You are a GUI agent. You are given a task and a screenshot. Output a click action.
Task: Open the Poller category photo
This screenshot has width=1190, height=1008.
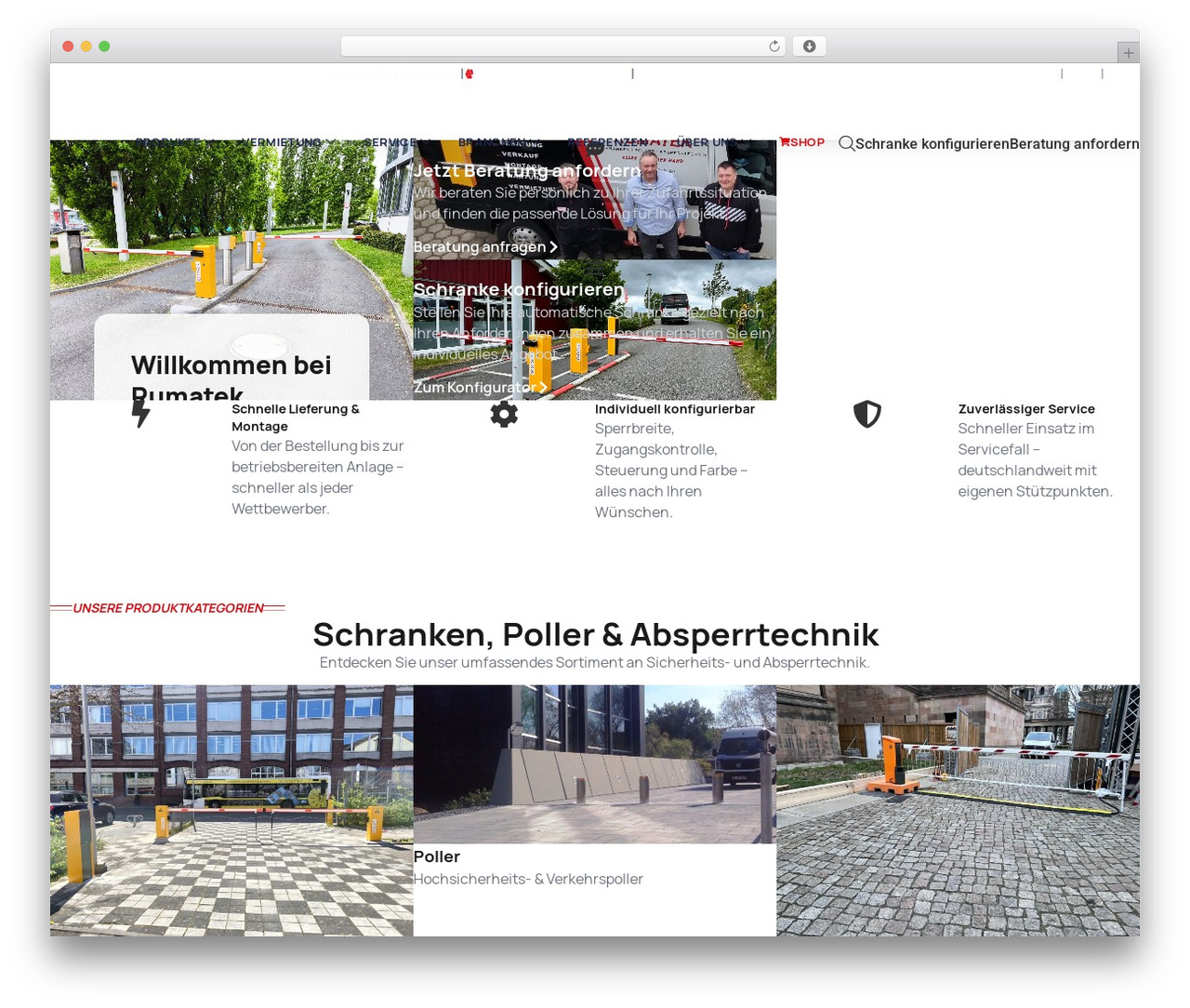click(595, 764)
